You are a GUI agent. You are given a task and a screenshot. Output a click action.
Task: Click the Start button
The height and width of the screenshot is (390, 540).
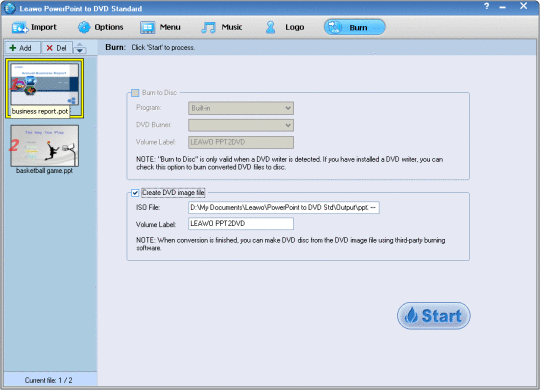[x=434, y=316]
